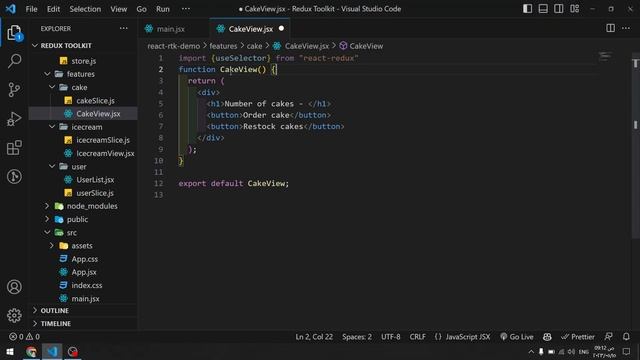Click the react-rtk-demo breadcrumb
The width and height of the screenshot is (640, 360).
[173, 46]
